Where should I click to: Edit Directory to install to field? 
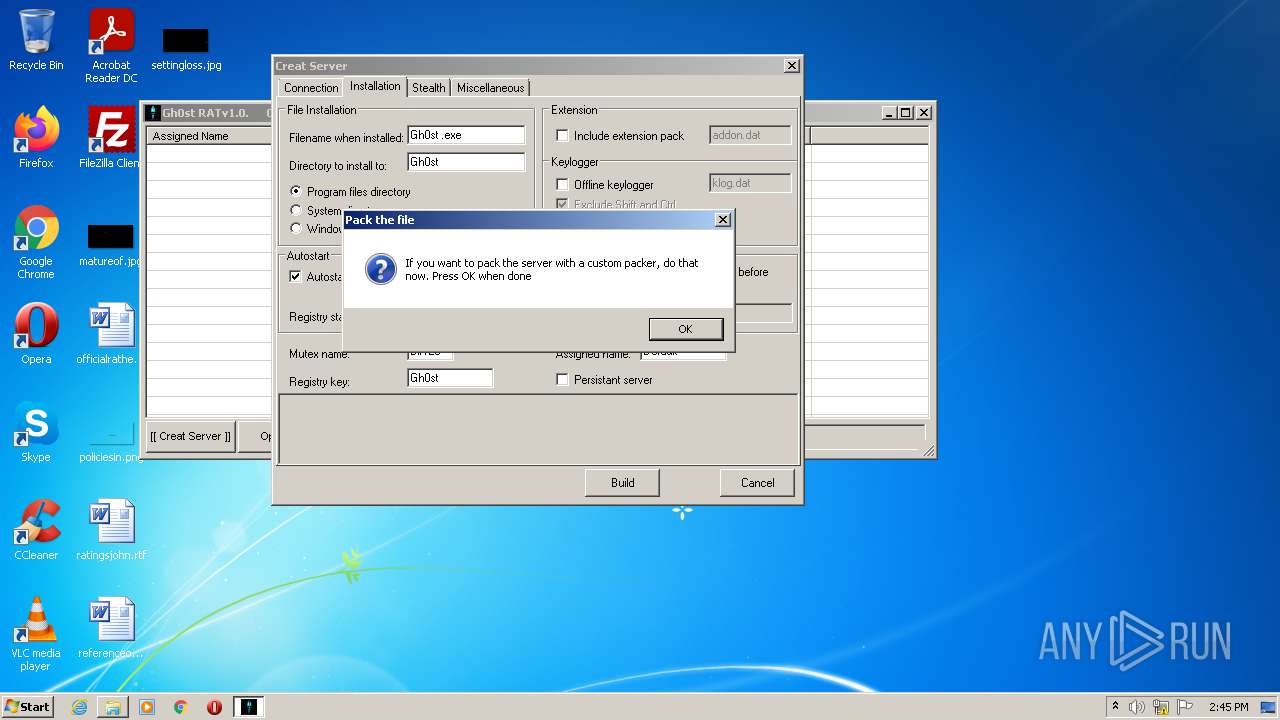click(x=466, y=162)
